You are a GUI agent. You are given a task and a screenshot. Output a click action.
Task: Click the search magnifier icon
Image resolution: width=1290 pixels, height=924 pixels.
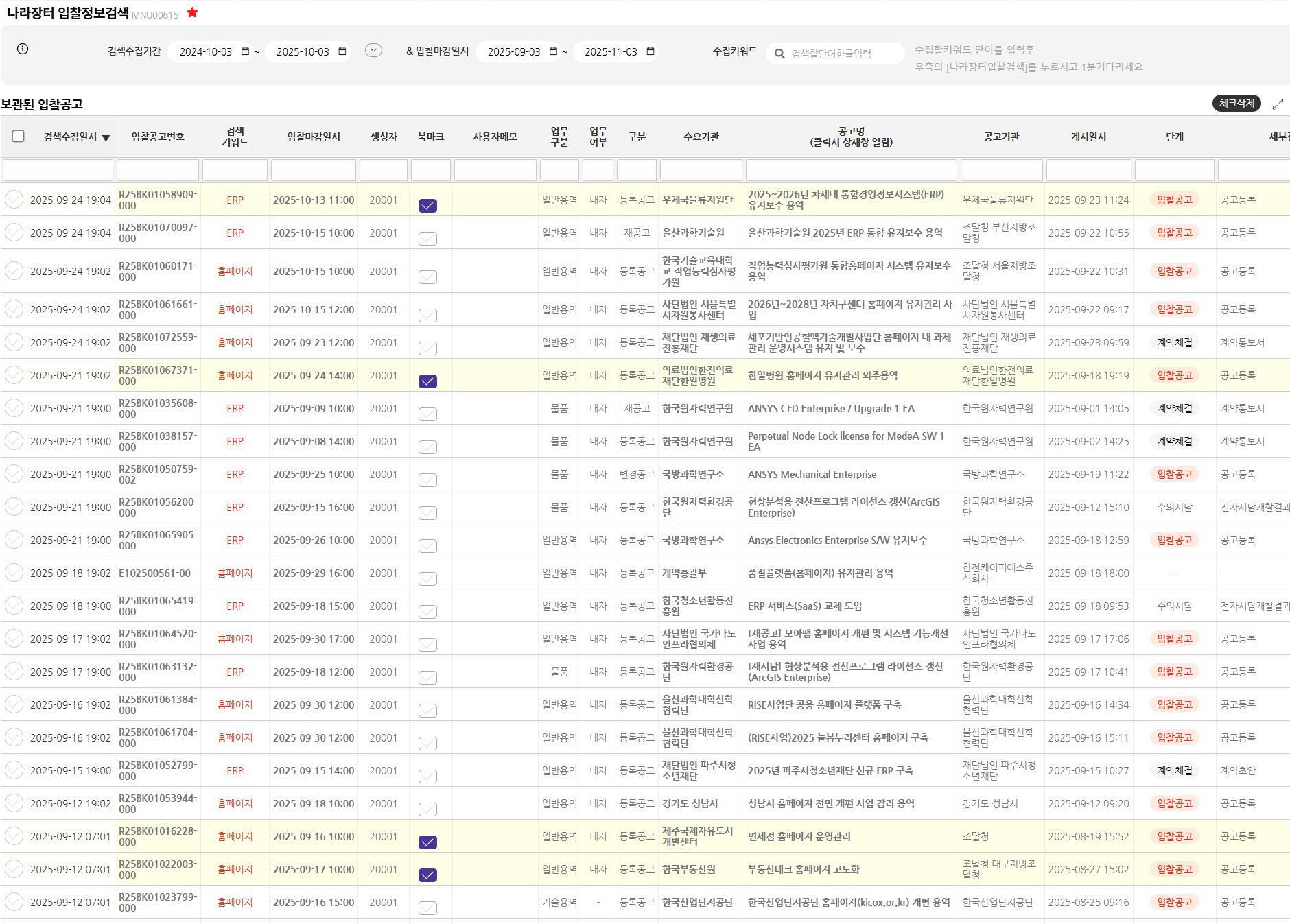779,54
